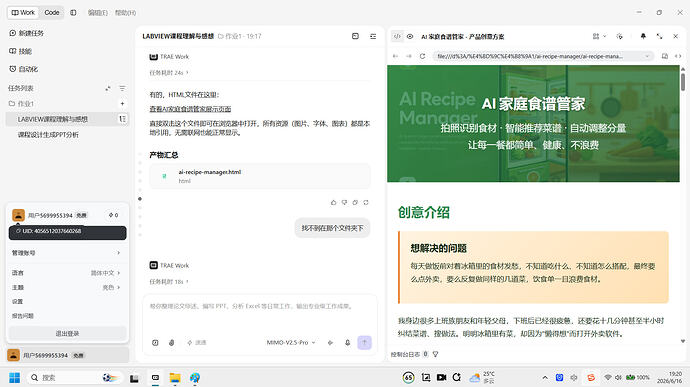Click the microphone voice input icon
Viewport: 690px width, 387px height.
pyautogui.click(x=347, y=343)
